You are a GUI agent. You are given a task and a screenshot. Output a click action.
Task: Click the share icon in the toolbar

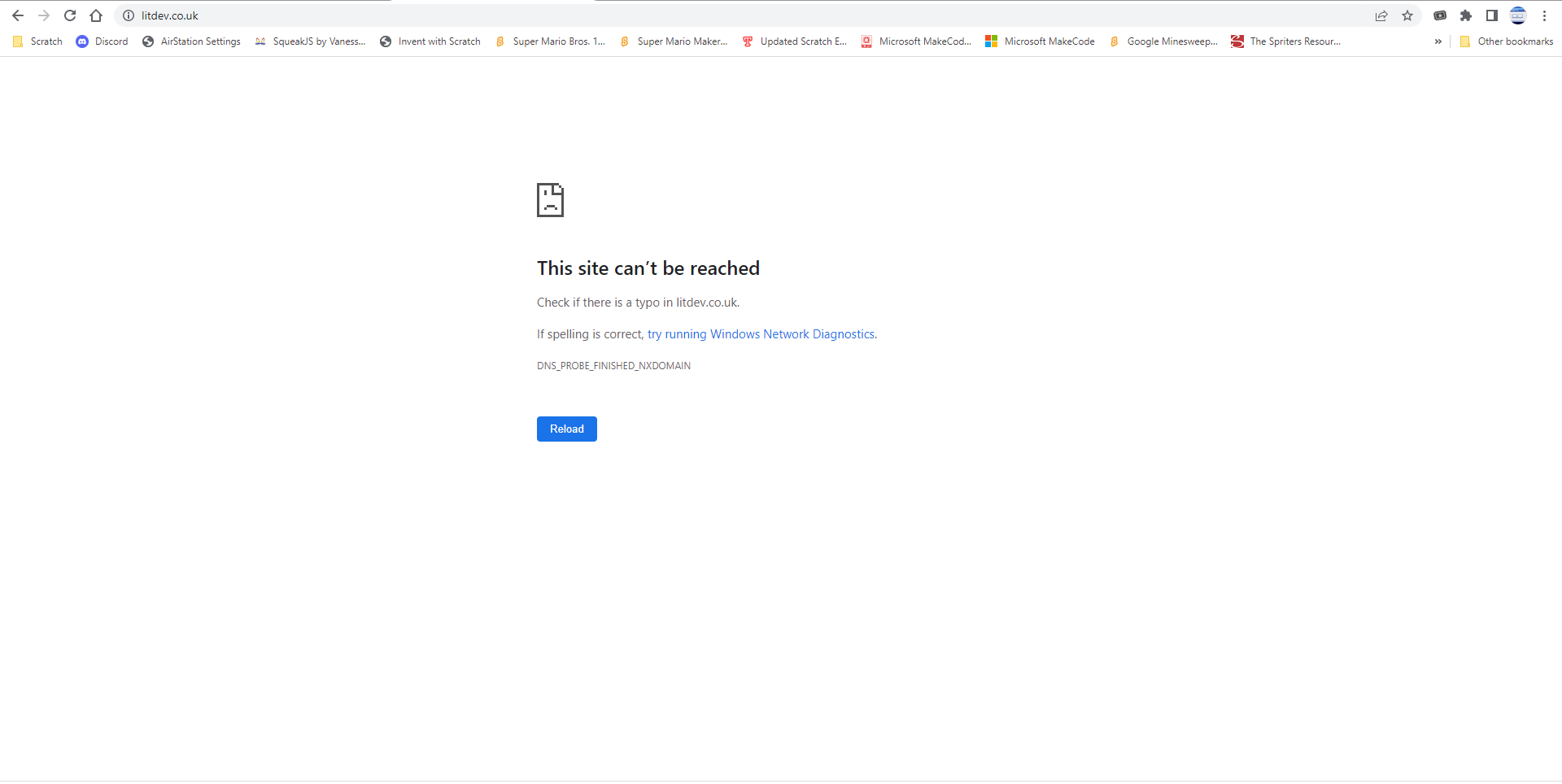coord(1381,15)
